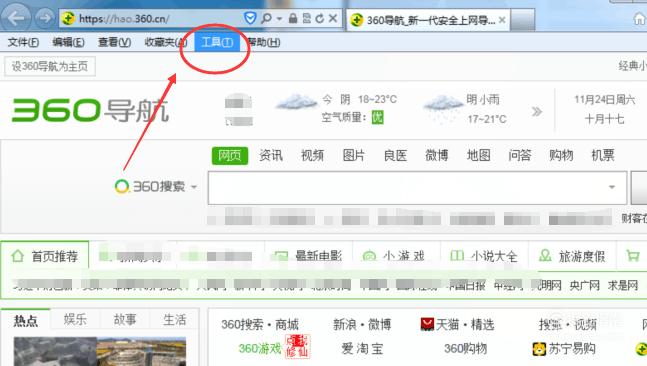Click the magnifier search icon in address bar
Viewport: 647px width, 366px height.
tap(267, 18)
